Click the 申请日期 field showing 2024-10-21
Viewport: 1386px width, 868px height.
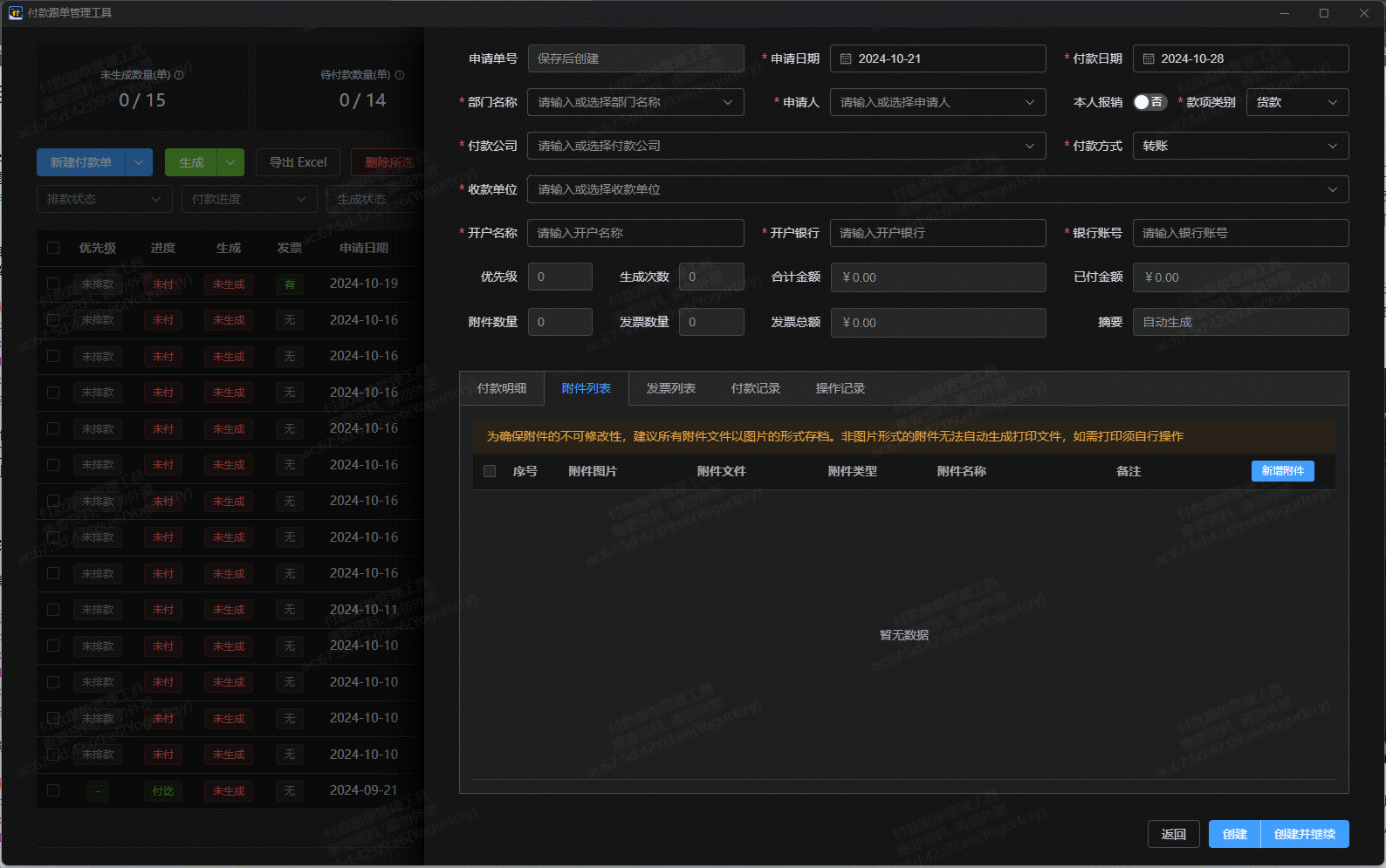coord(937,58)
